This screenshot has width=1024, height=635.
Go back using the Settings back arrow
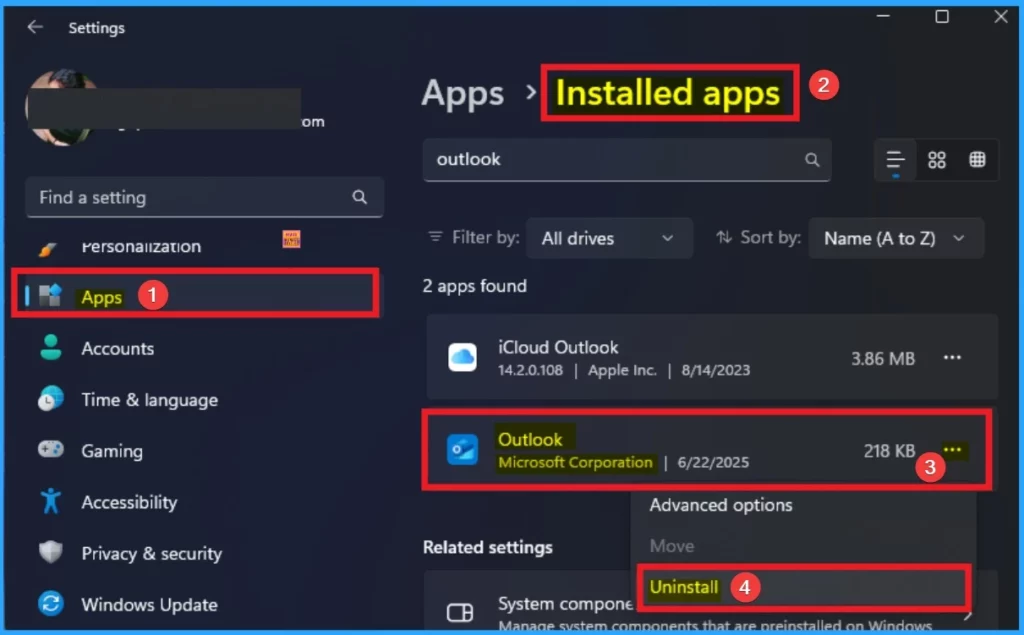tap(35, 27)
